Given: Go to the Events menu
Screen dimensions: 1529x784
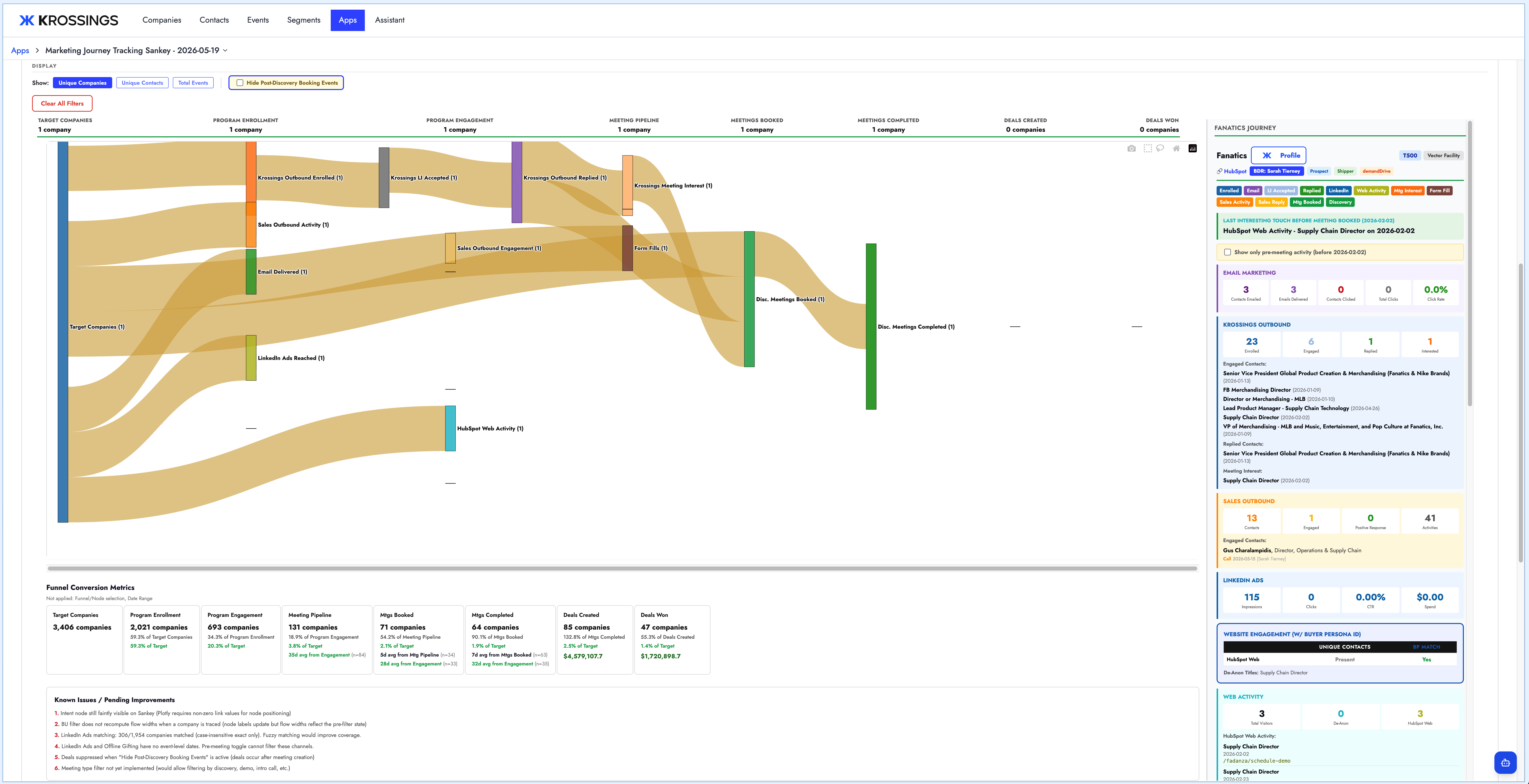Looking at the screenshot, I should tap(258, 20).
